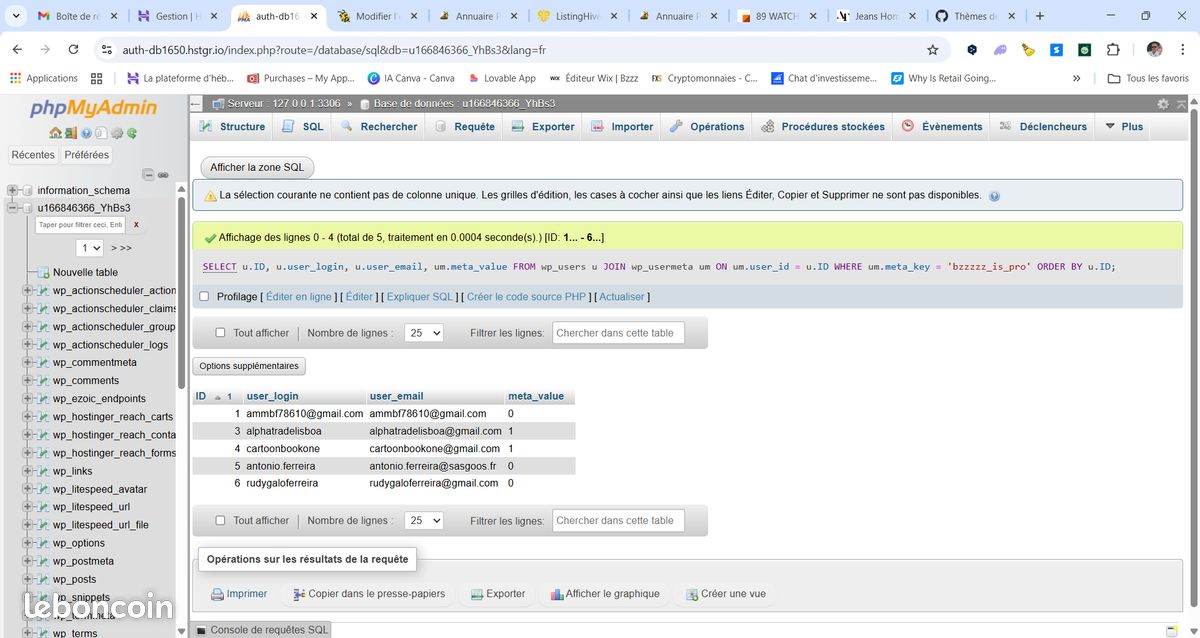Check upper Tout afficher checkbox

[x=221, y=333]
